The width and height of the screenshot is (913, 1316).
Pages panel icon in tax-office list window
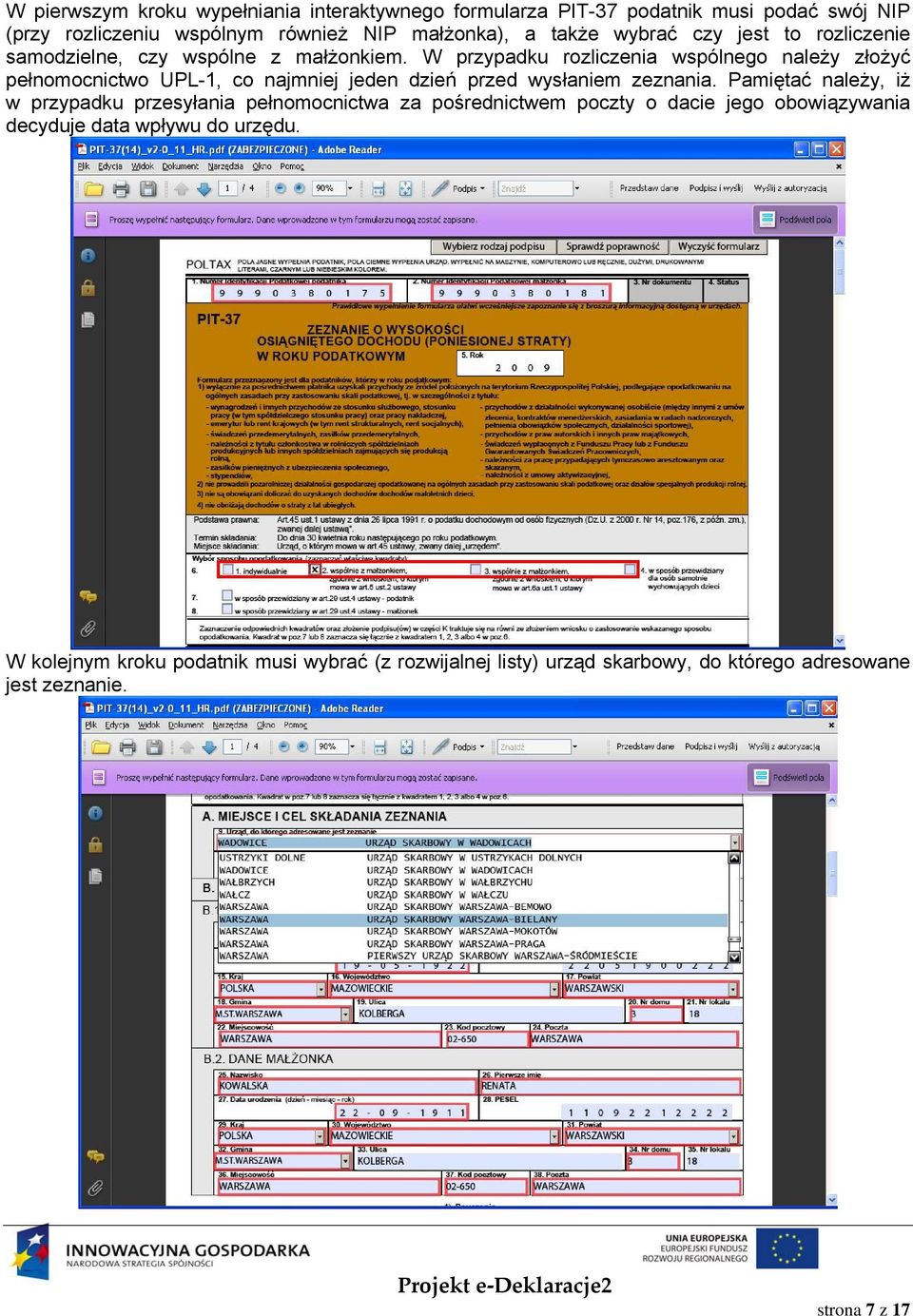click(x=95, y=877)
